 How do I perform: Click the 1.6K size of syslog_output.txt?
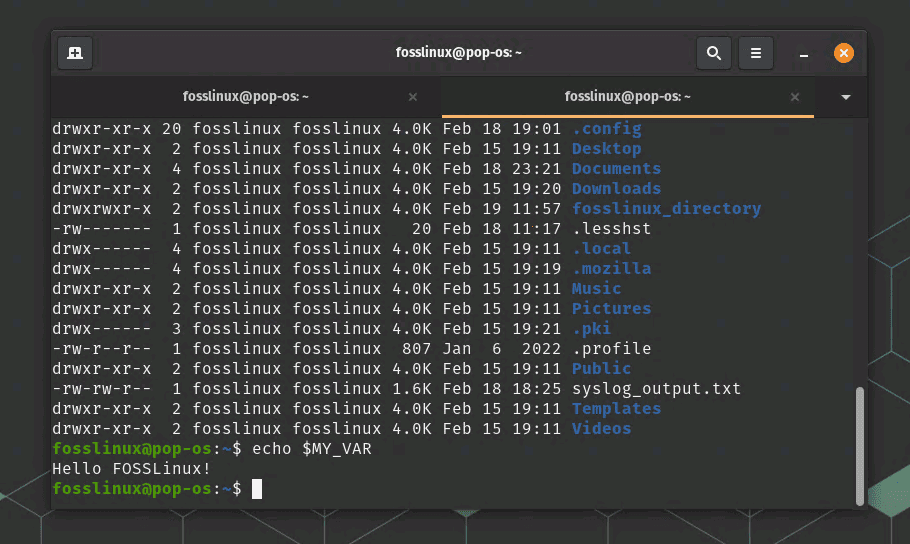(x=411, y=388)
